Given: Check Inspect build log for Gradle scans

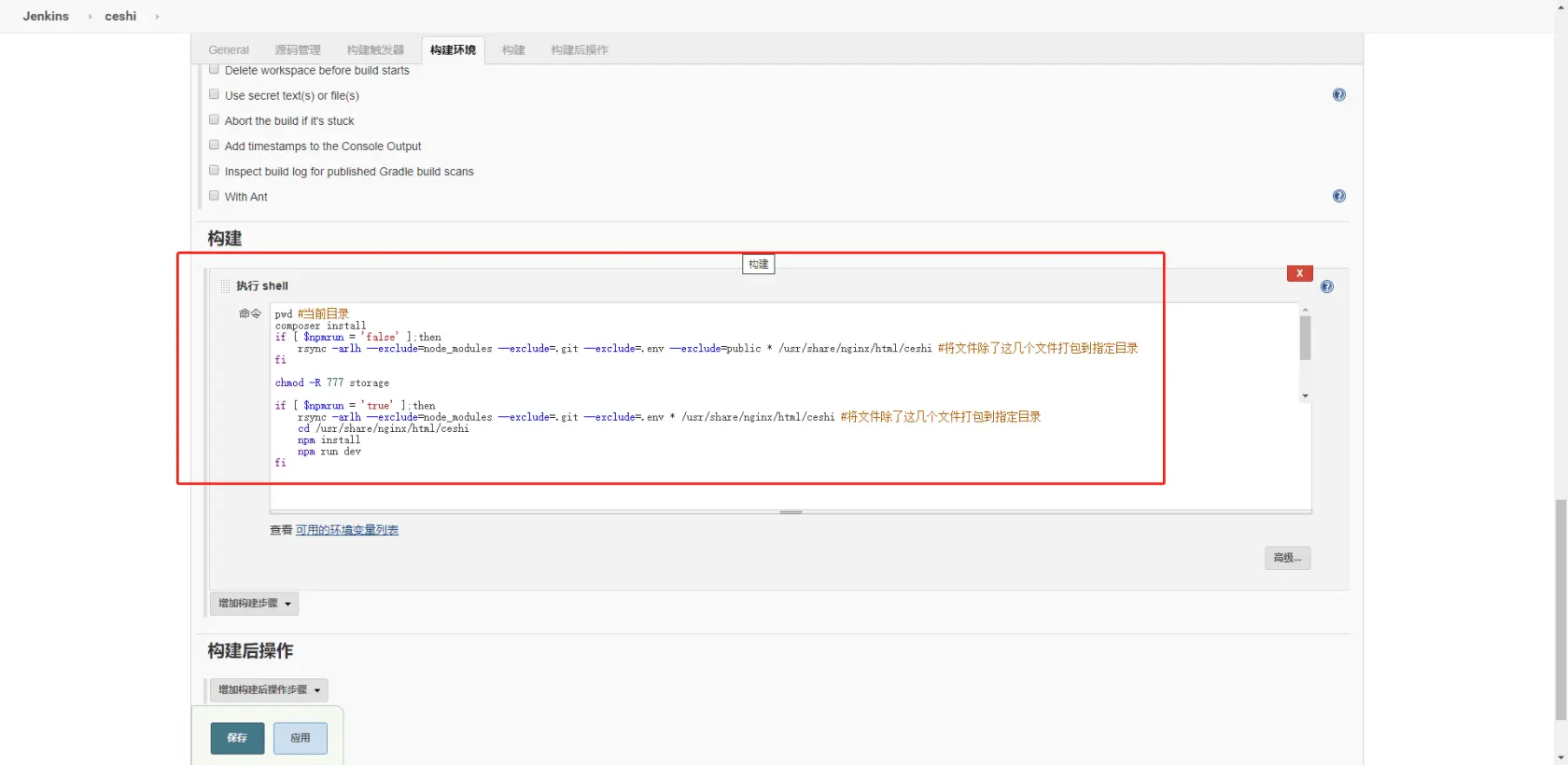Looking at the screenshot, I should pyautogui.click(x=214, y=170).
